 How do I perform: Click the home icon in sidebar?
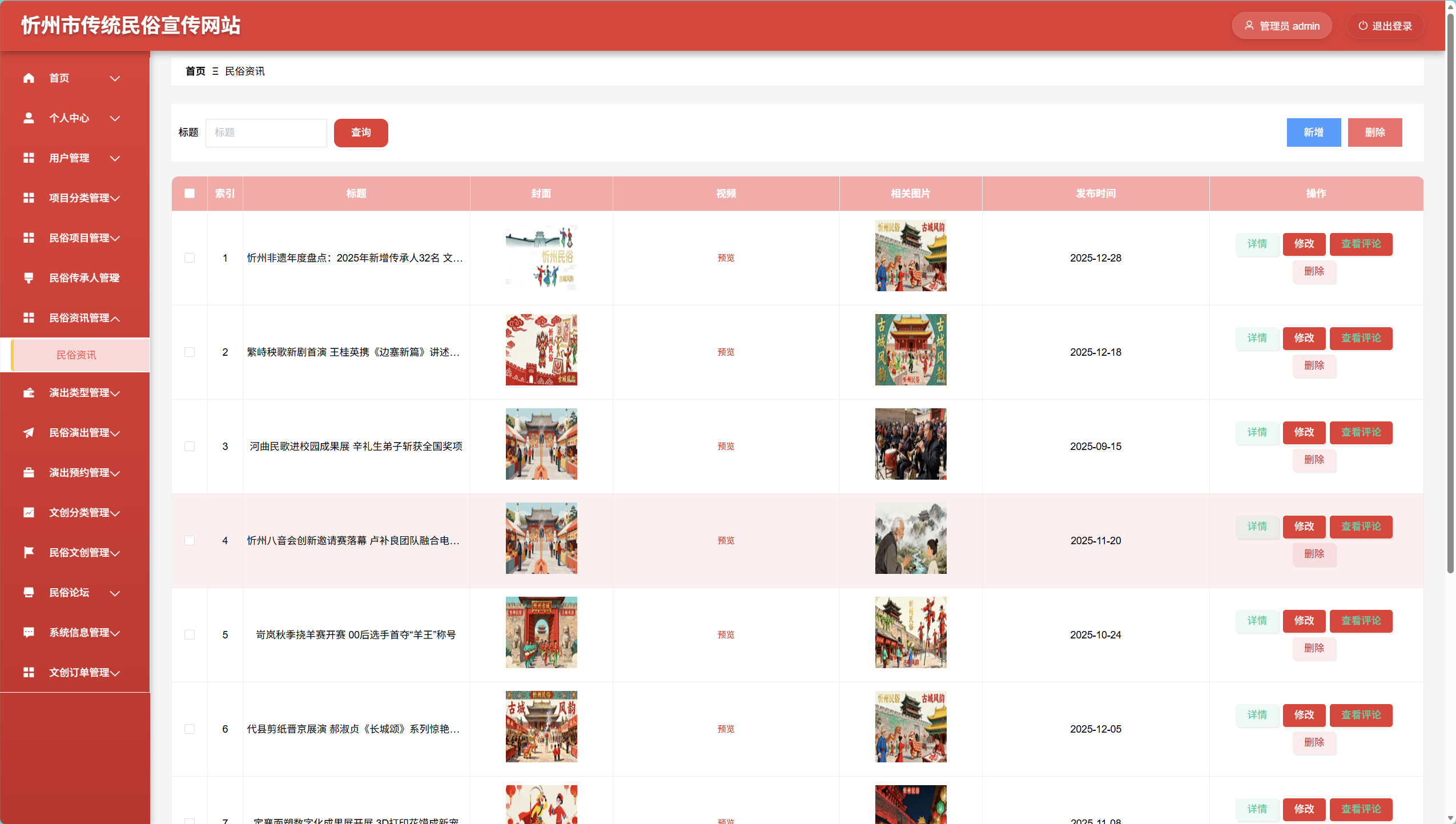[x=29, y=78]
